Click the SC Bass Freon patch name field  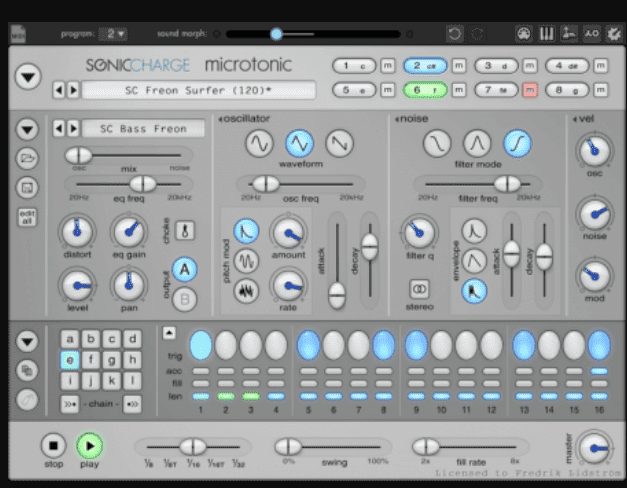click(x=143, y=129)
